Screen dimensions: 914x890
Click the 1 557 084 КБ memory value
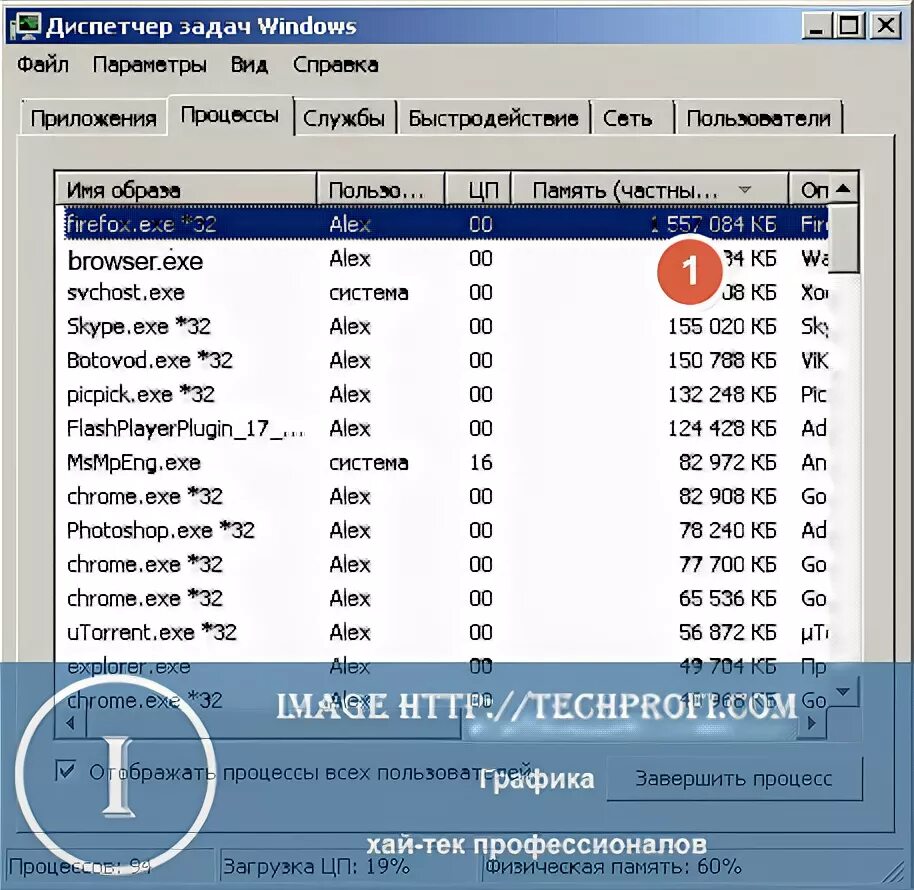point(713,224)
